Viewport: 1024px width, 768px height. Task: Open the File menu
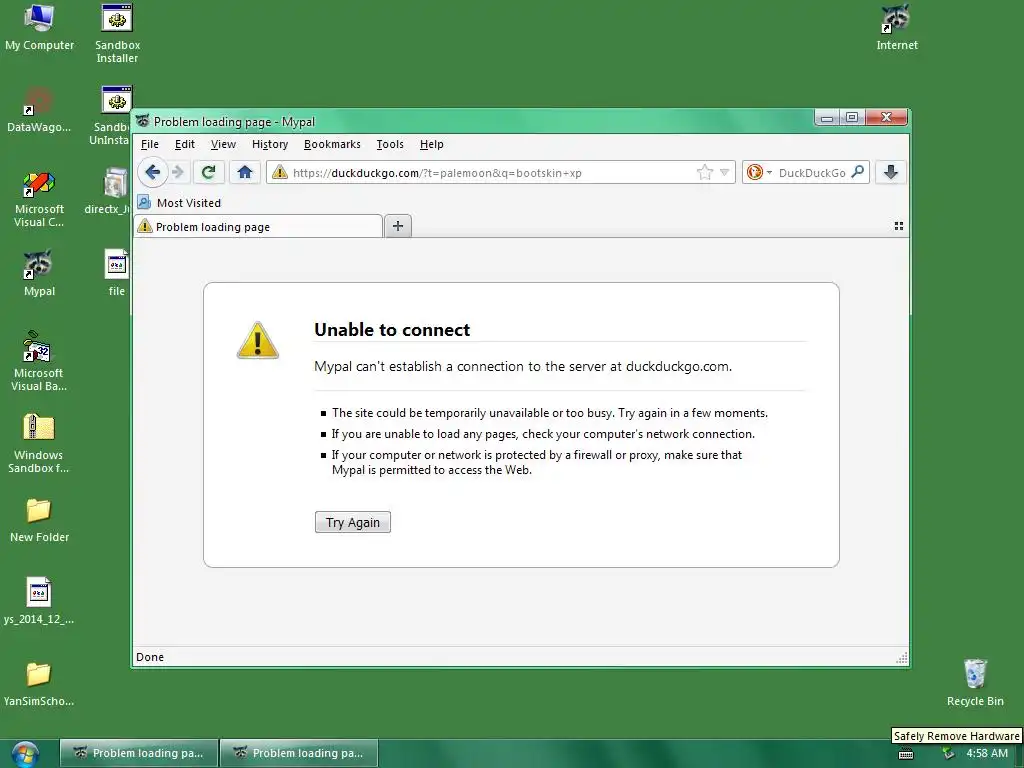[x=150, y=144]
